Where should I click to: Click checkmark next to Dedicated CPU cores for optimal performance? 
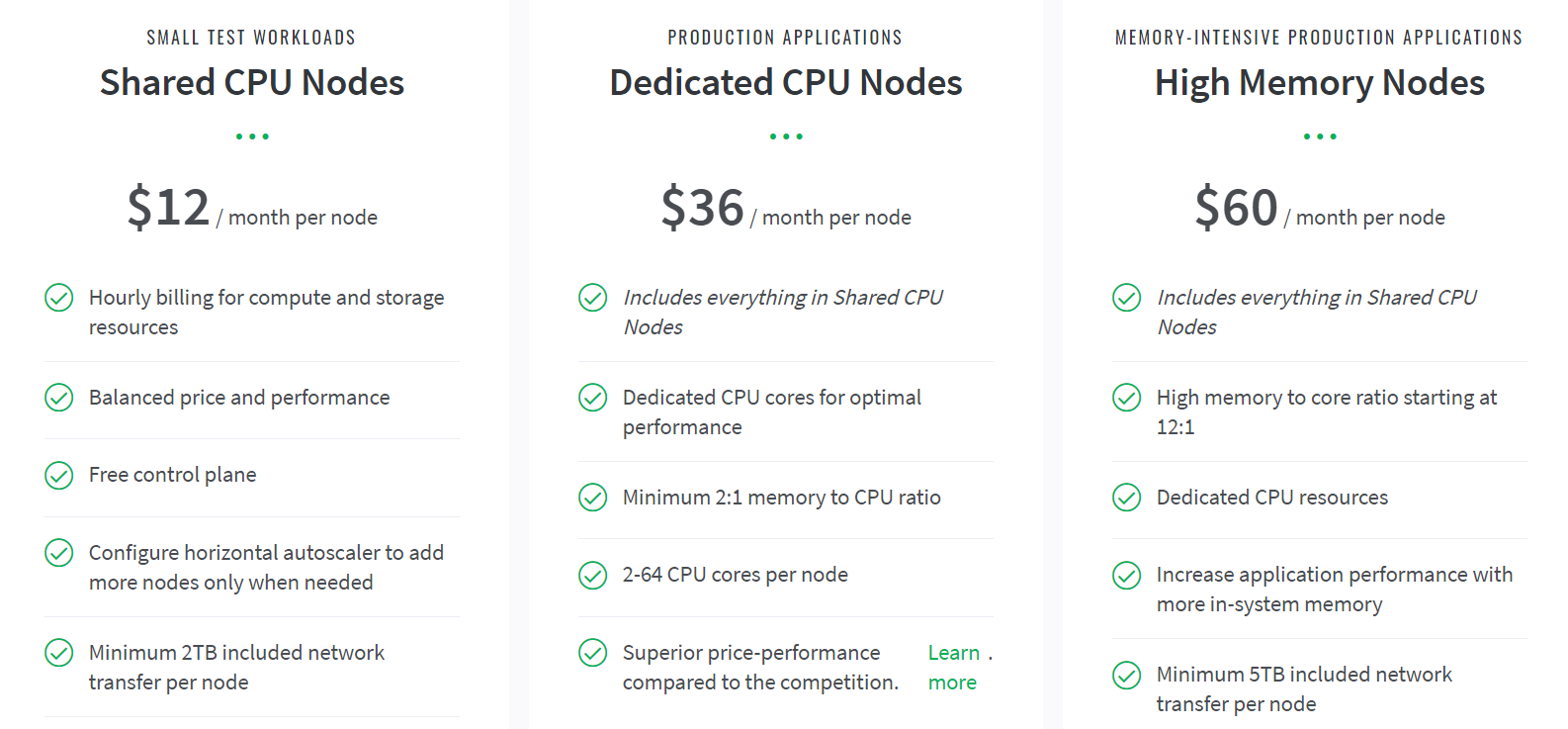click(x=593, y=397)
